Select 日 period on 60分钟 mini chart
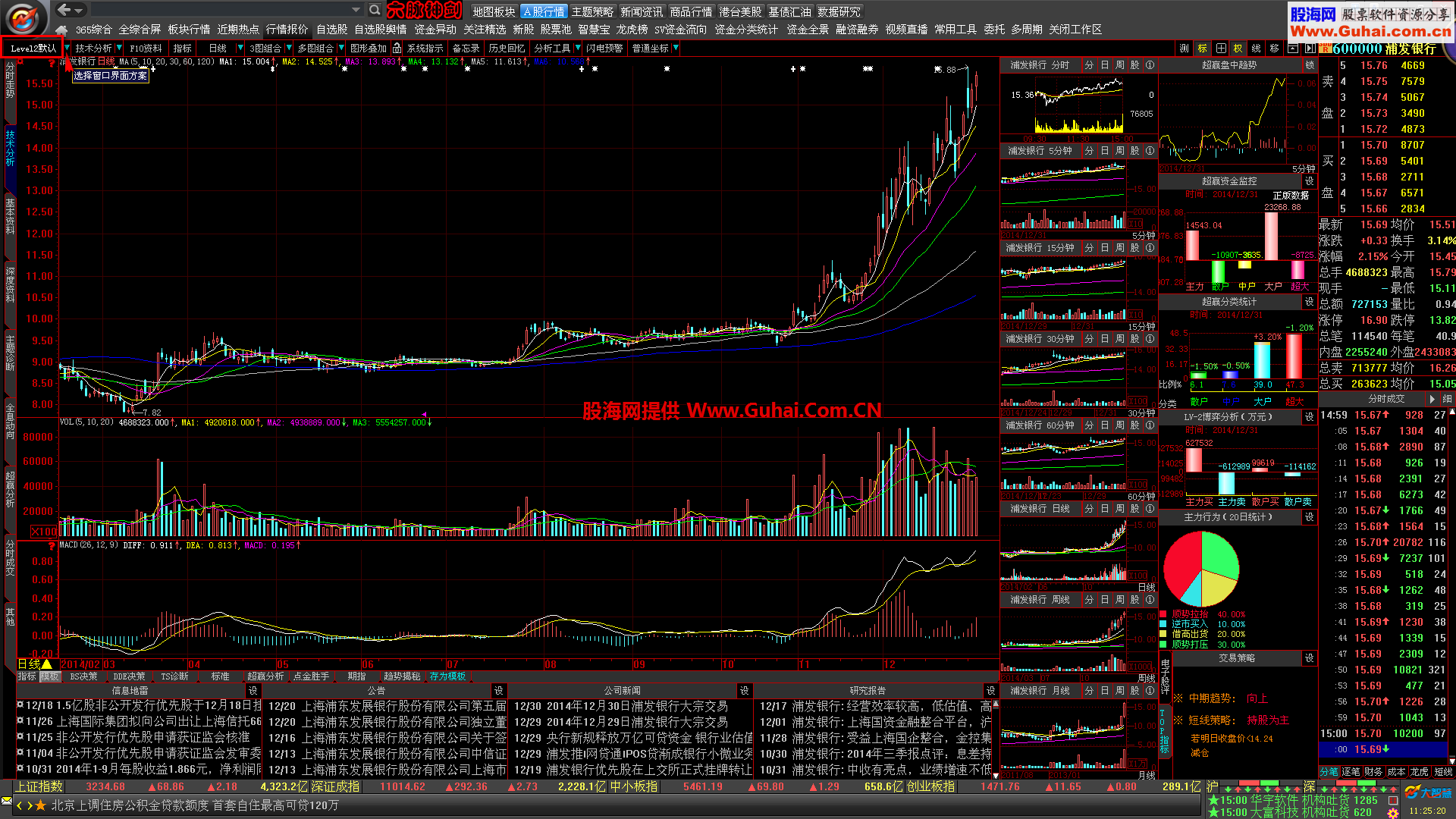1456x819 pixels. pyautogui.click(x=1105, y=425)
